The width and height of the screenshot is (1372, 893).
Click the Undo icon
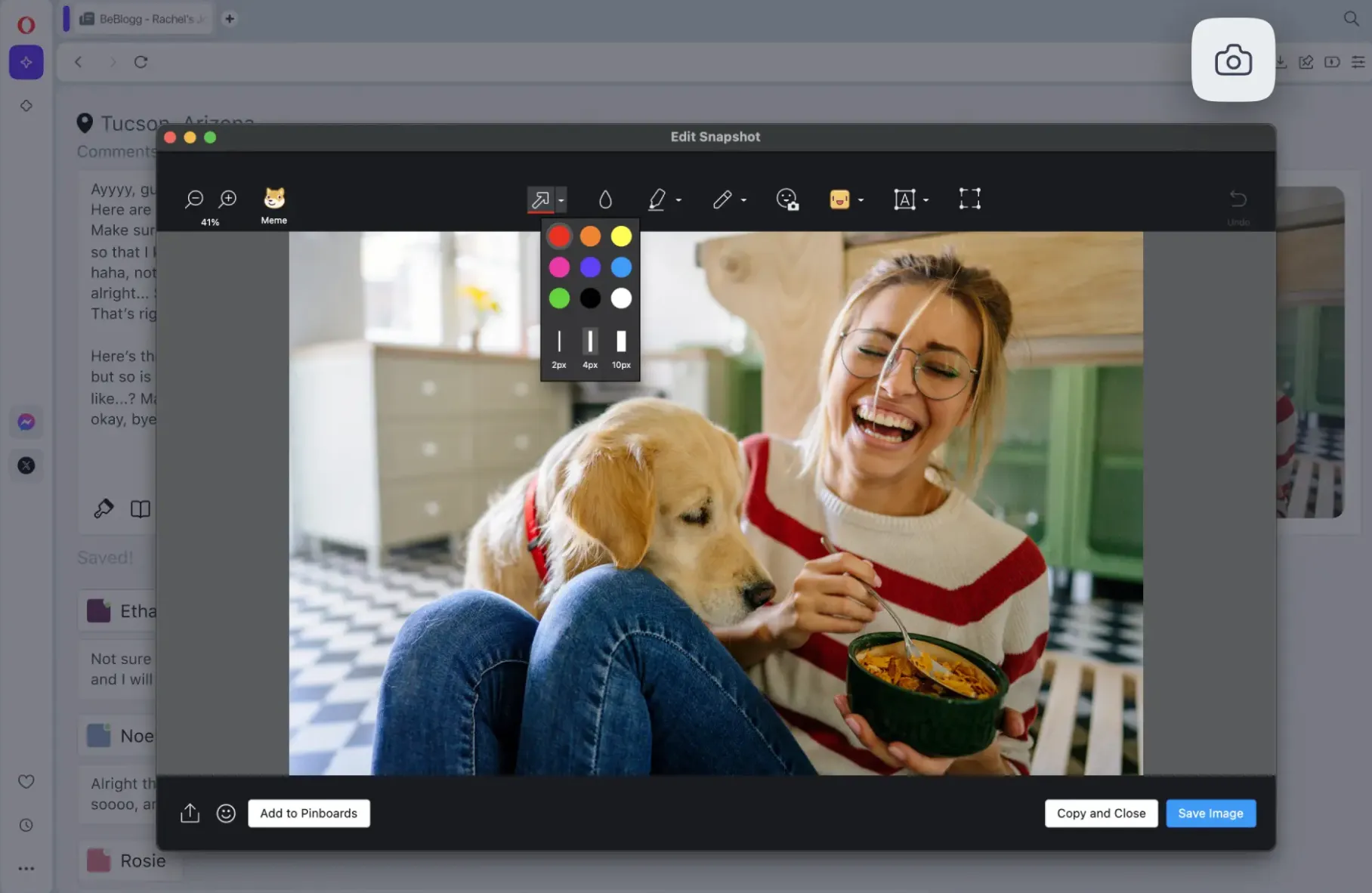click(1238, 199)
